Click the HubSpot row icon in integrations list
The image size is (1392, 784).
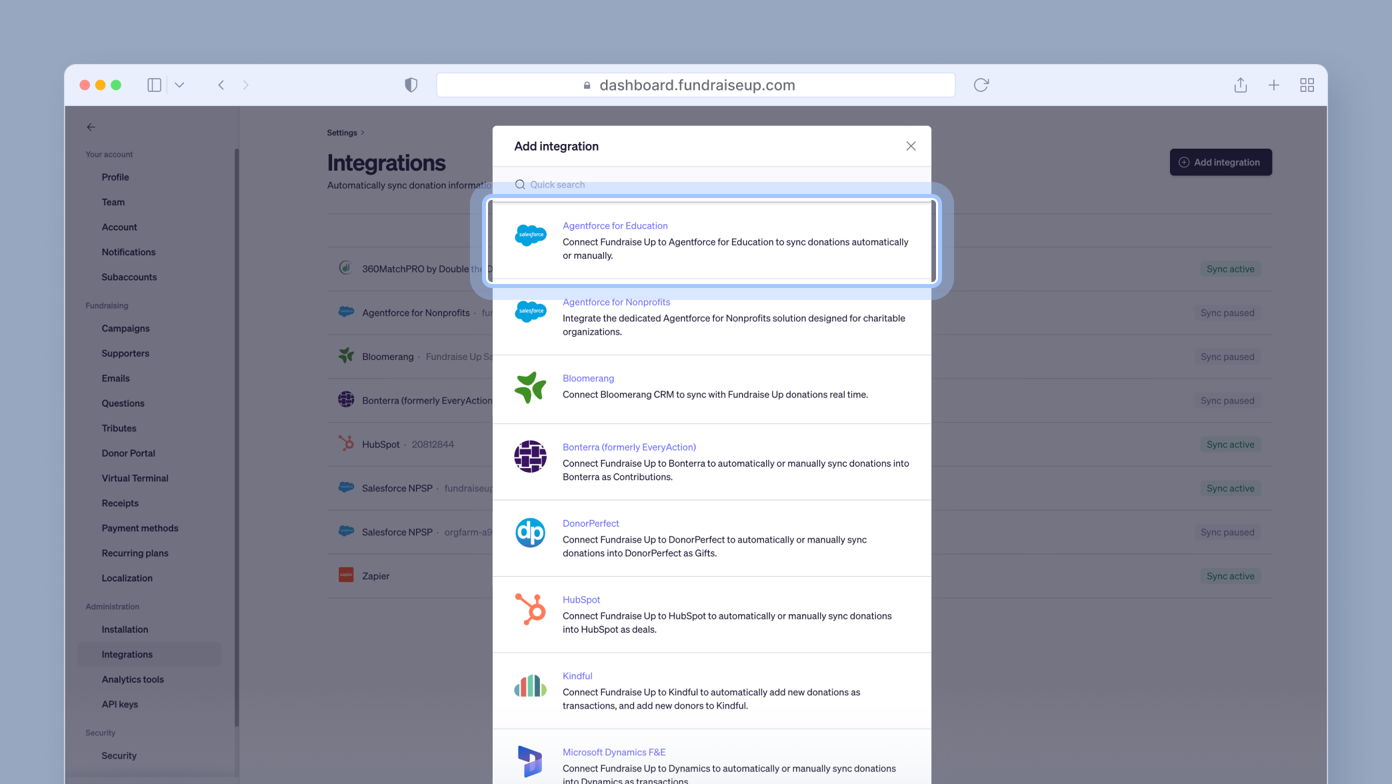coord(346,444)
